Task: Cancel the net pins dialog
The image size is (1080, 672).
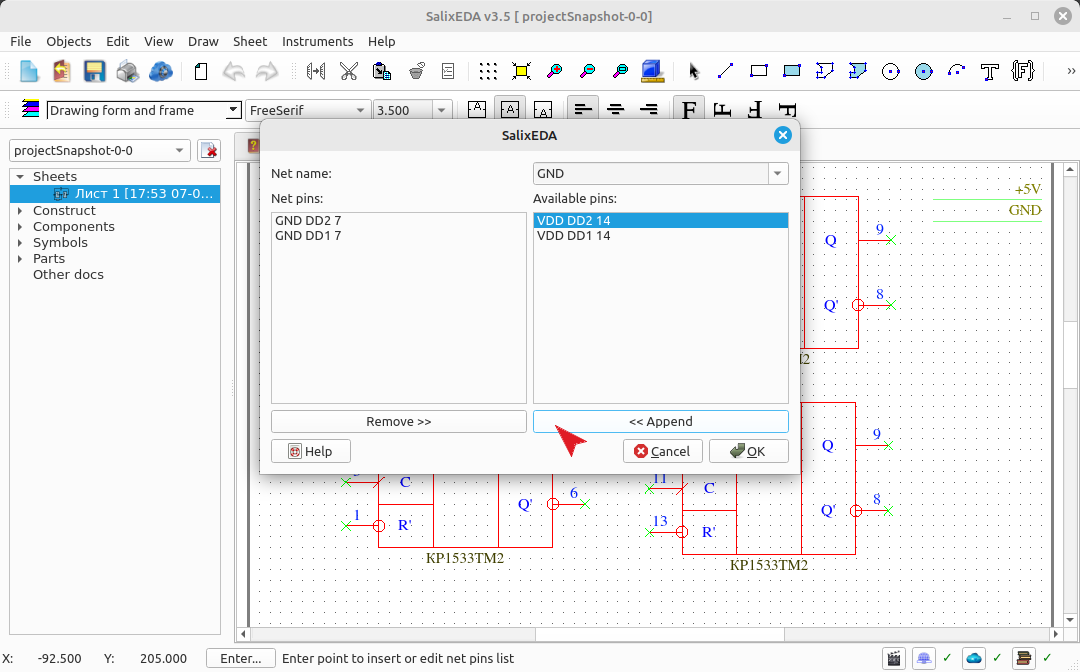Action: [663, 451]
